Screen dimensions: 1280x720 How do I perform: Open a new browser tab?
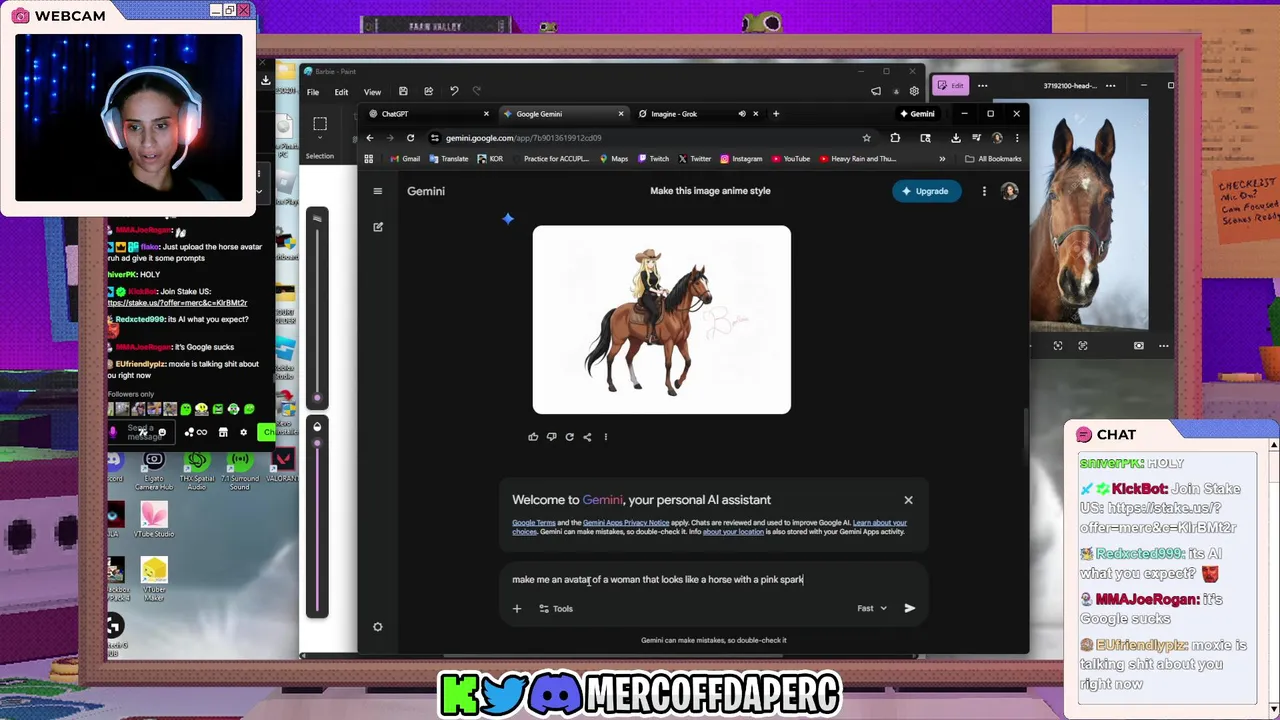click(775, 114)
